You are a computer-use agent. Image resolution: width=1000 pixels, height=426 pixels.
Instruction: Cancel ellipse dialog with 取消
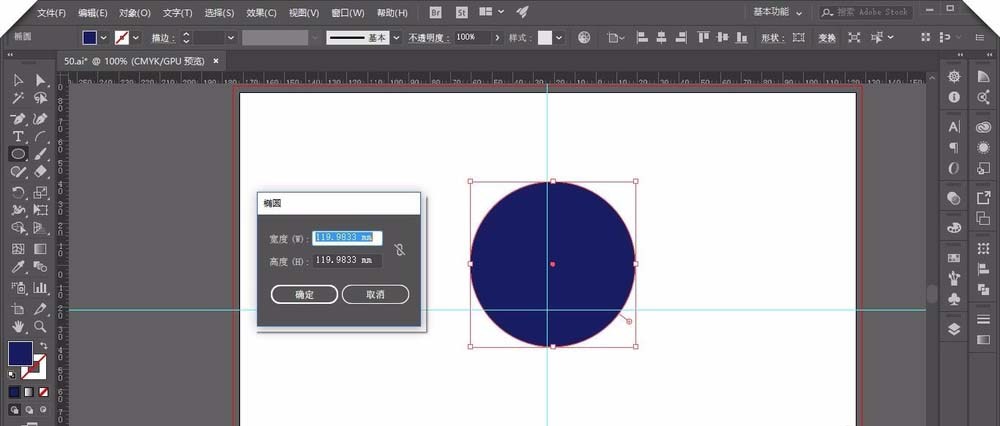[x=375, y=295]
